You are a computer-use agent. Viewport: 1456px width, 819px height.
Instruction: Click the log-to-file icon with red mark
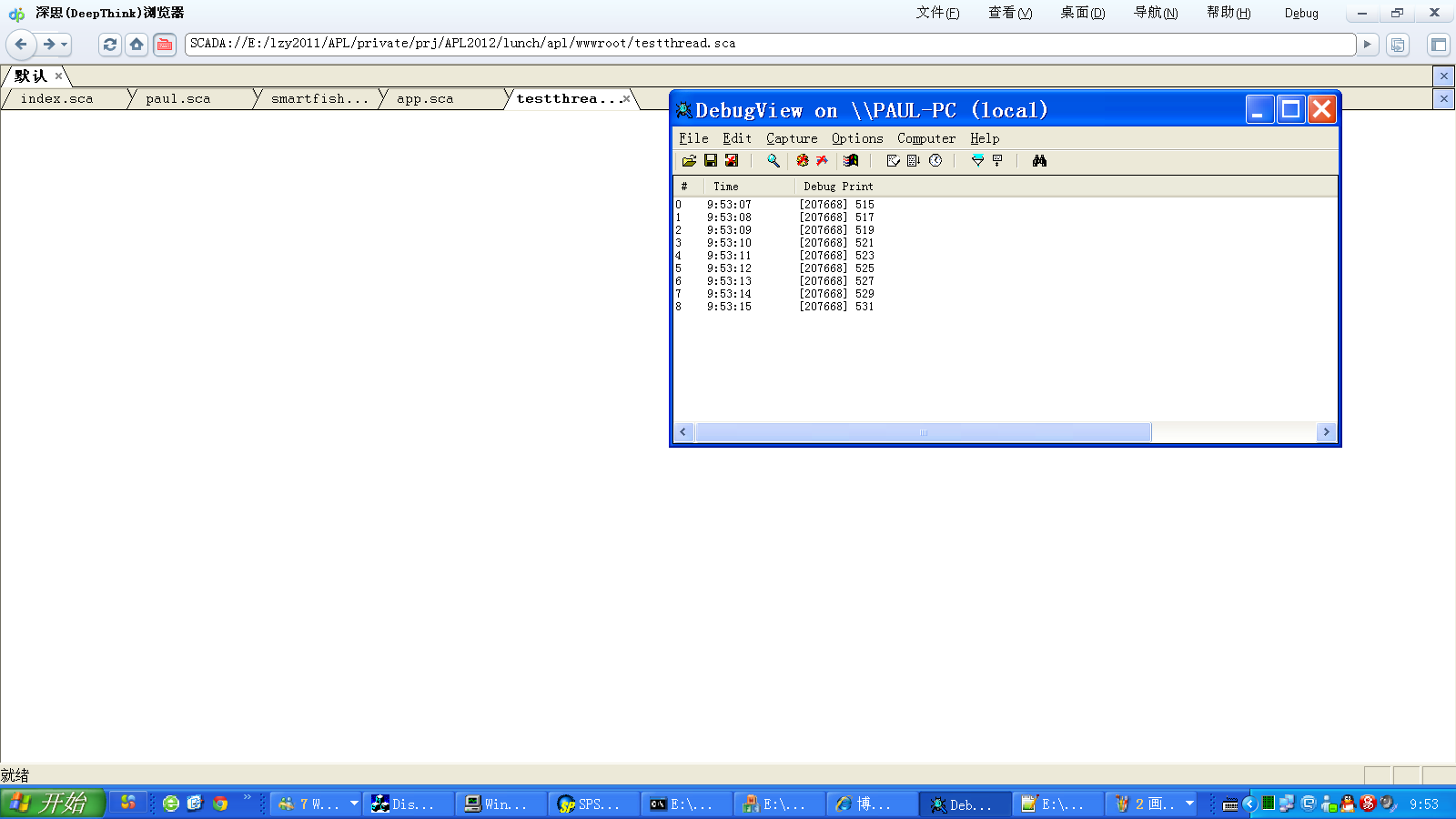tap(732, 161)
